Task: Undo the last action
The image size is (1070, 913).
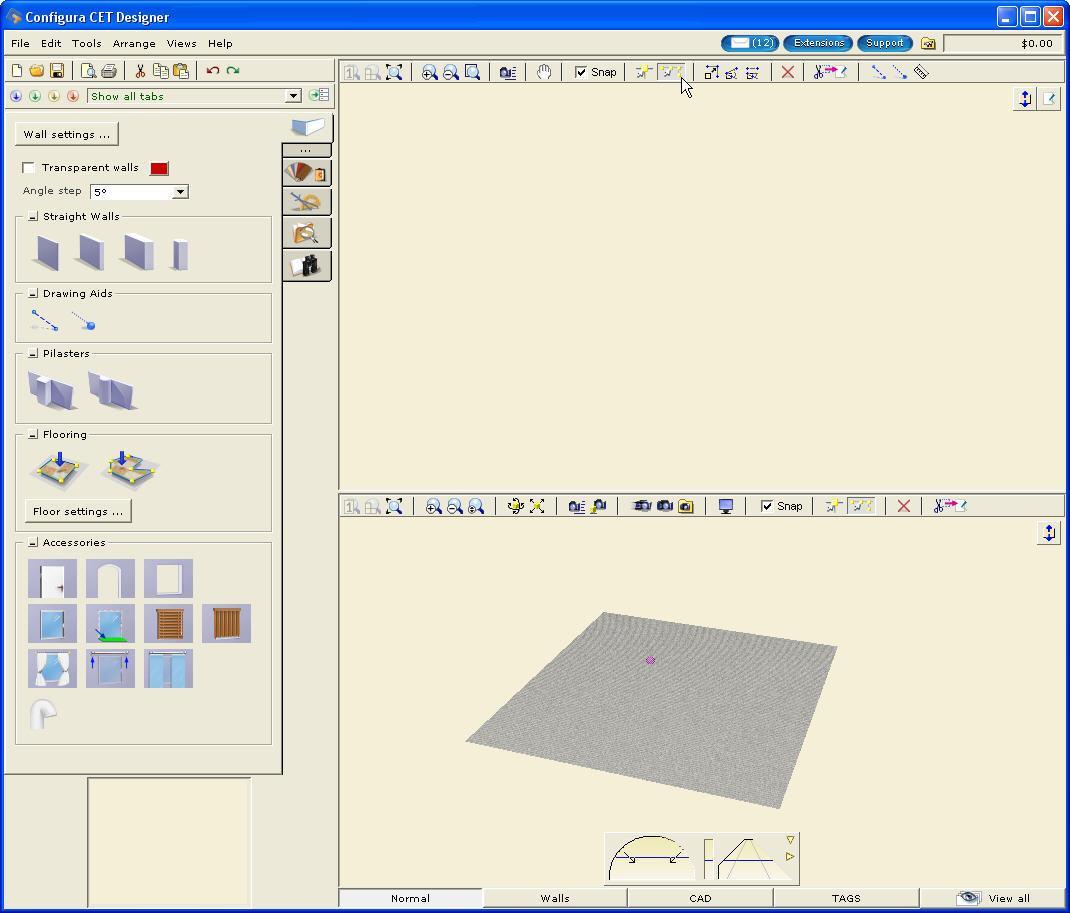Action: coord(212,70)
